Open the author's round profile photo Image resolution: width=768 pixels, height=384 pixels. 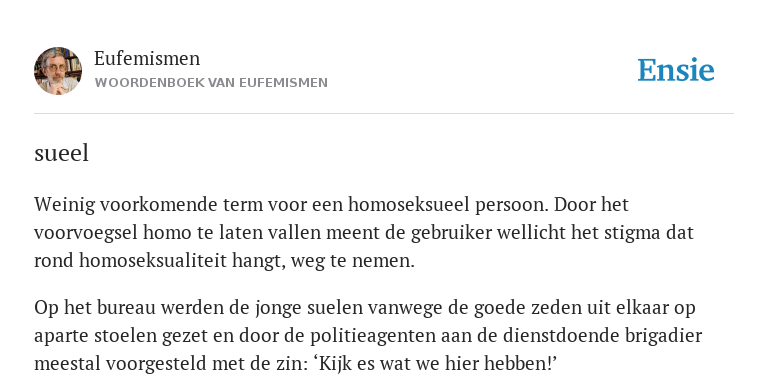coord(58,71)
